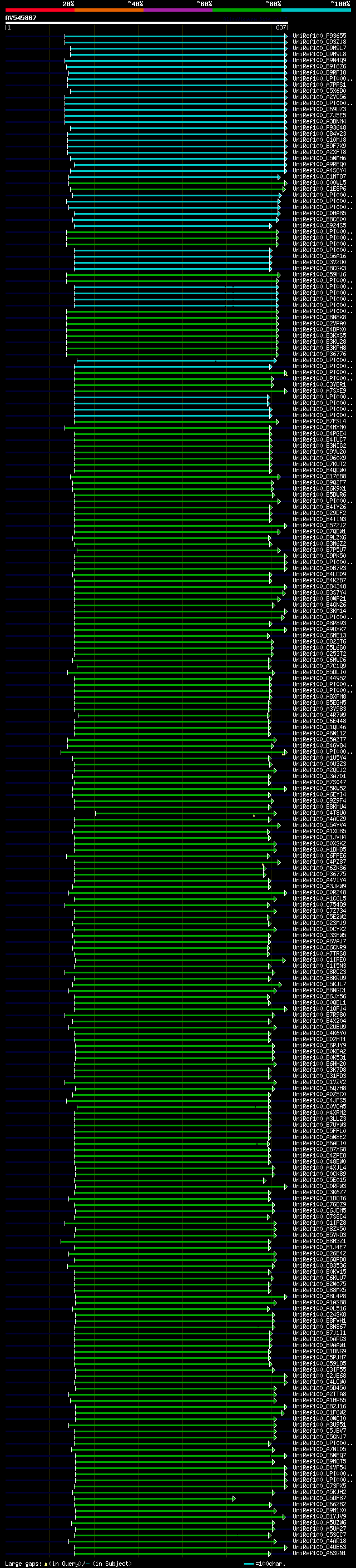Select hit label UniRef100_C1MT87
356x1568 pixels.
pyautogui.click(x=319, y=176)
